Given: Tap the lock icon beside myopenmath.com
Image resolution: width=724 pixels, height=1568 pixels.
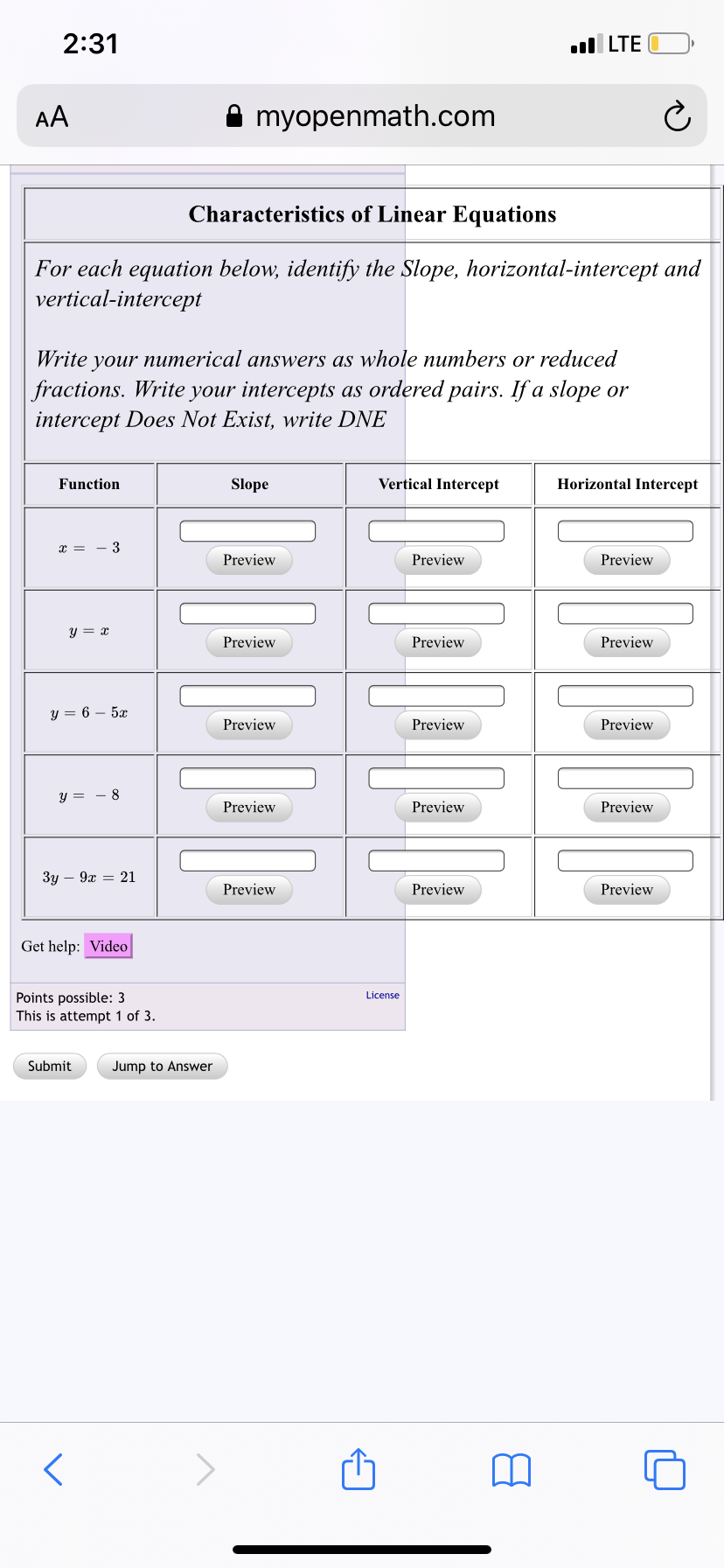Looking at the screenshot, I should point(234,116).
